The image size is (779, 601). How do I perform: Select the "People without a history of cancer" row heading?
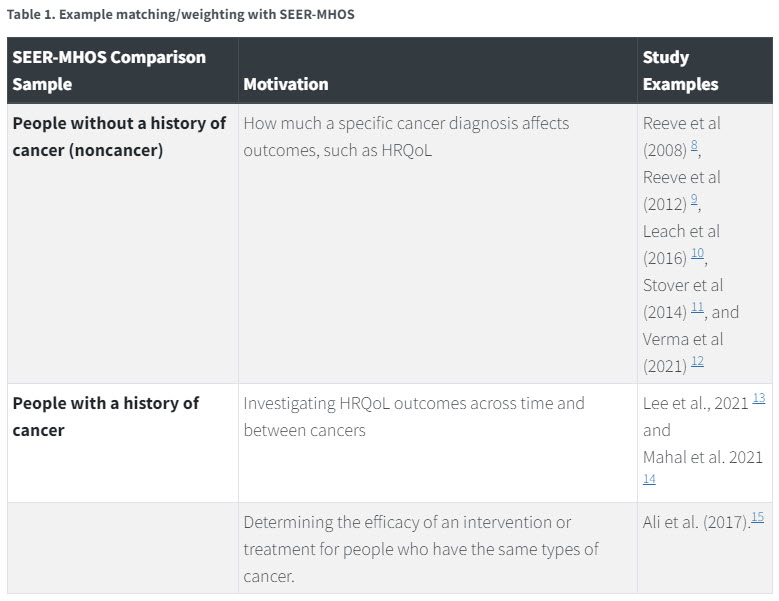[x=119, y=137]
